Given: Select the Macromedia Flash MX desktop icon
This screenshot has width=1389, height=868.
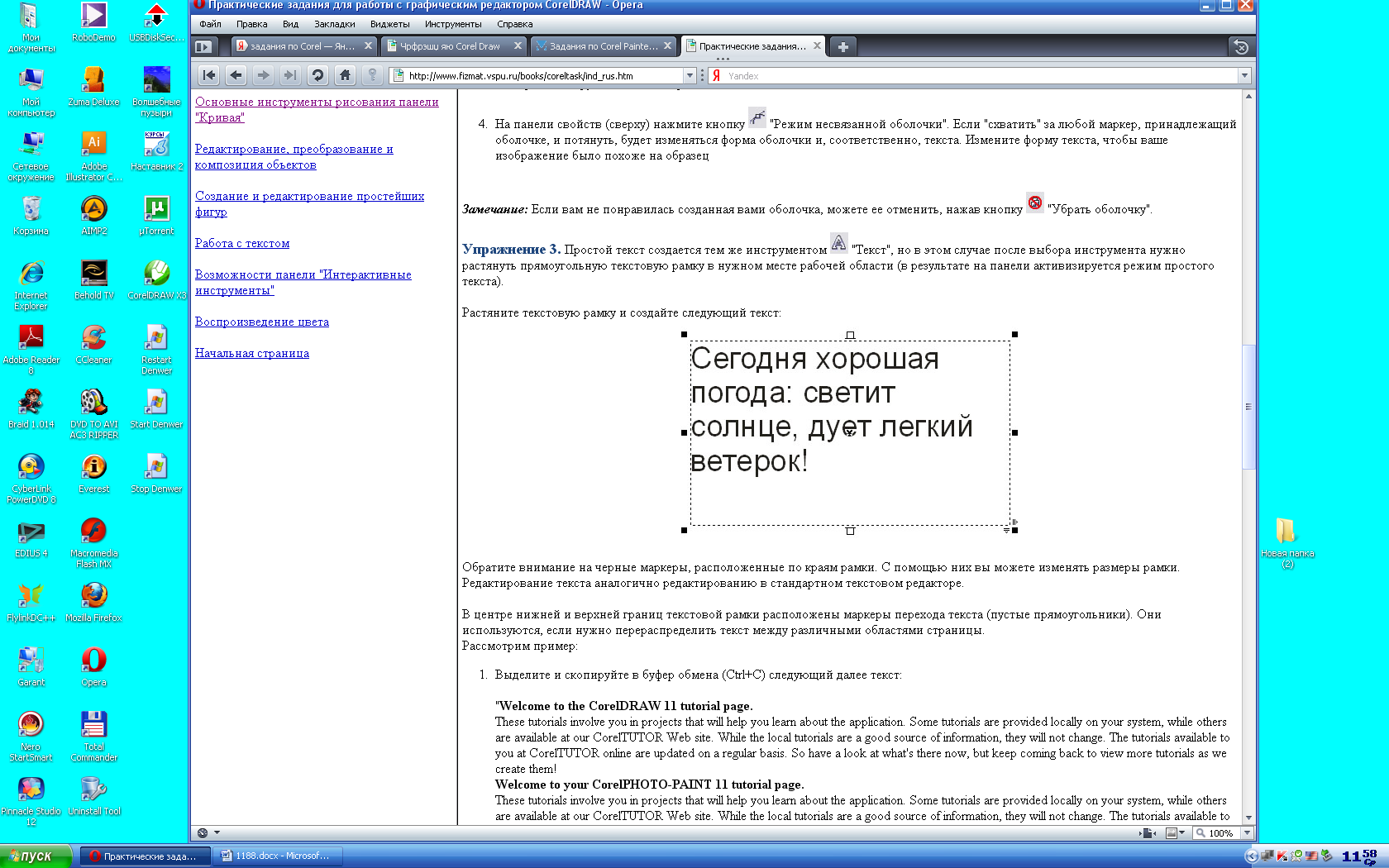Looking at the screenshot, I should tap(93, 542).
